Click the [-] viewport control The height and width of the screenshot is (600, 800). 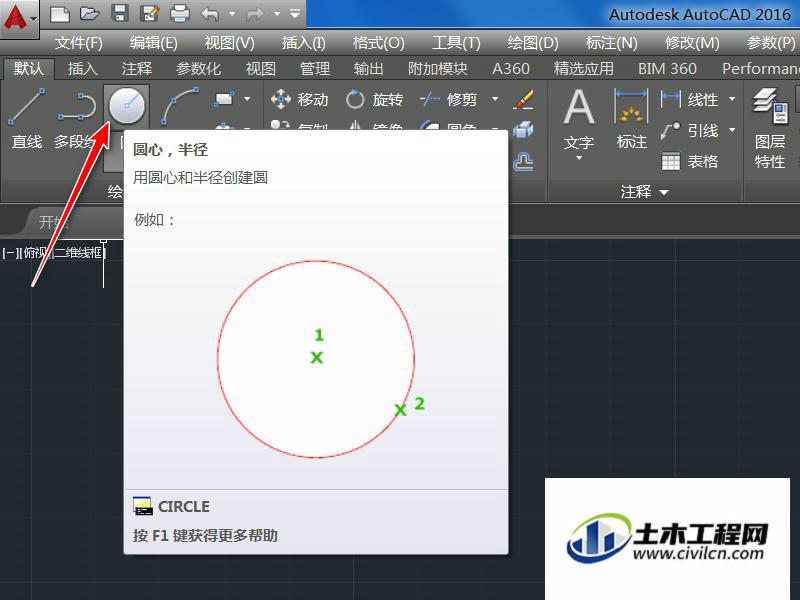point(10,253)
